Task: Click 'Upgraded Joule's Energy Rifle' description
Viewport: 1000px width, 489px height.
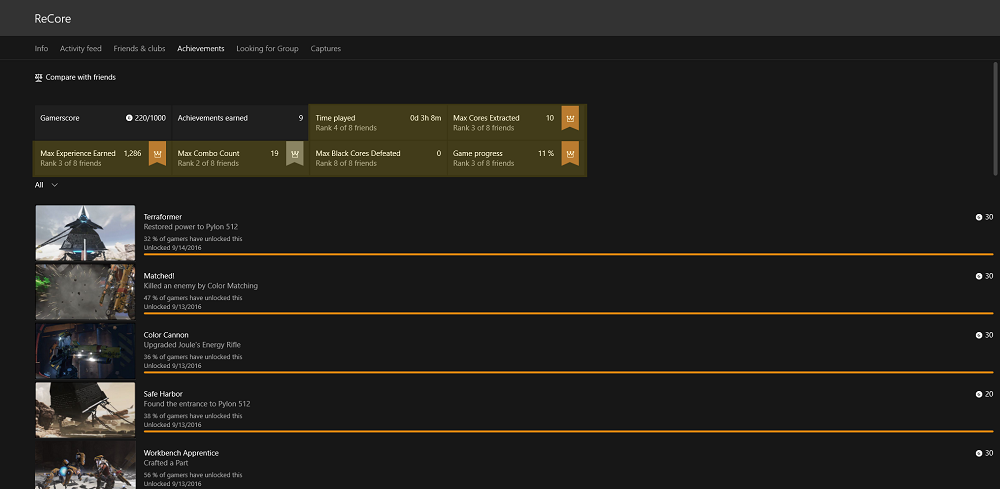Action: pyautogui.click(x=193, y=345)
